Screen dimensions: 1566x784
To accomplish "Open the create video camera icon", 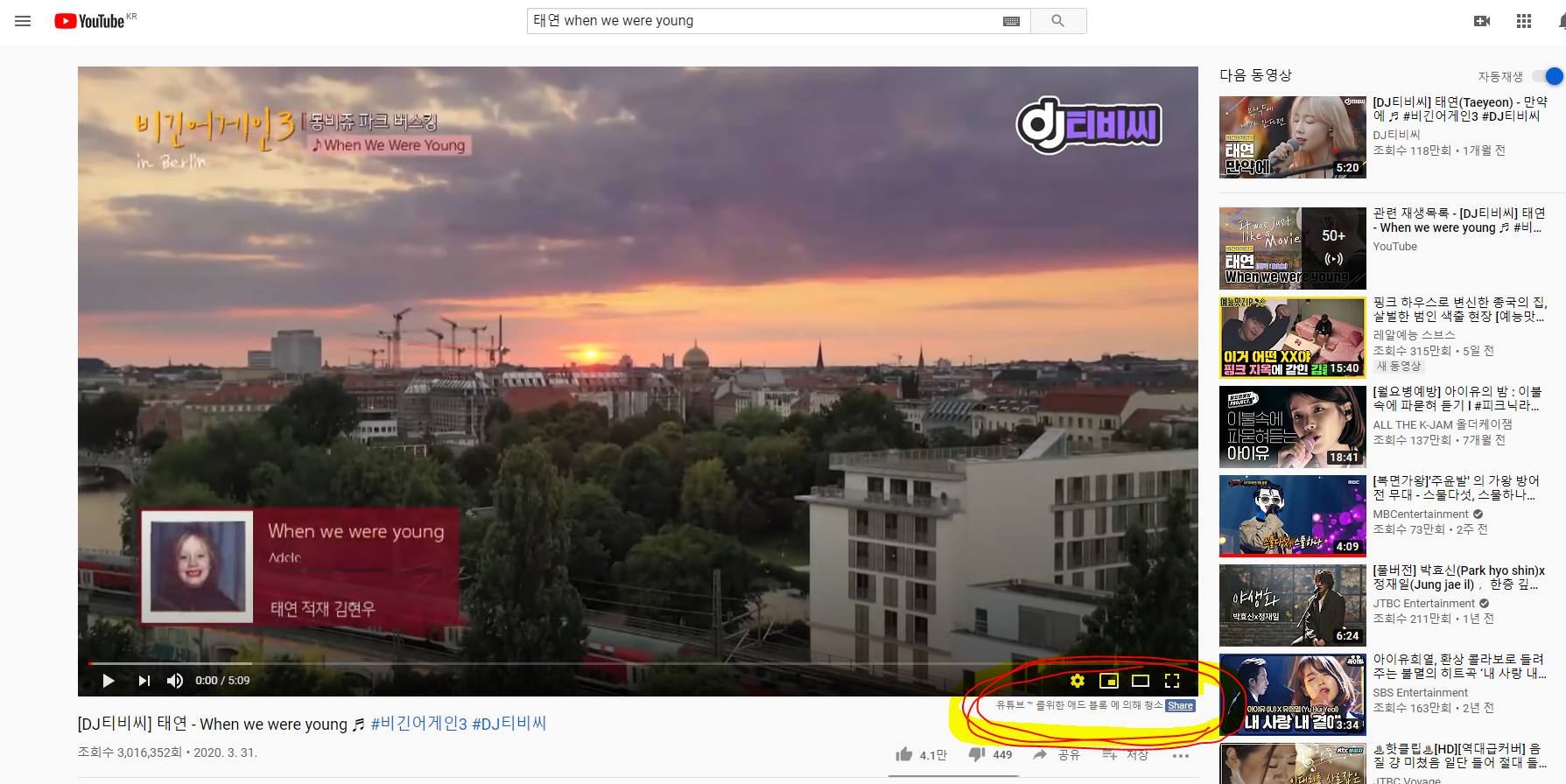I will coord(1482,21).
